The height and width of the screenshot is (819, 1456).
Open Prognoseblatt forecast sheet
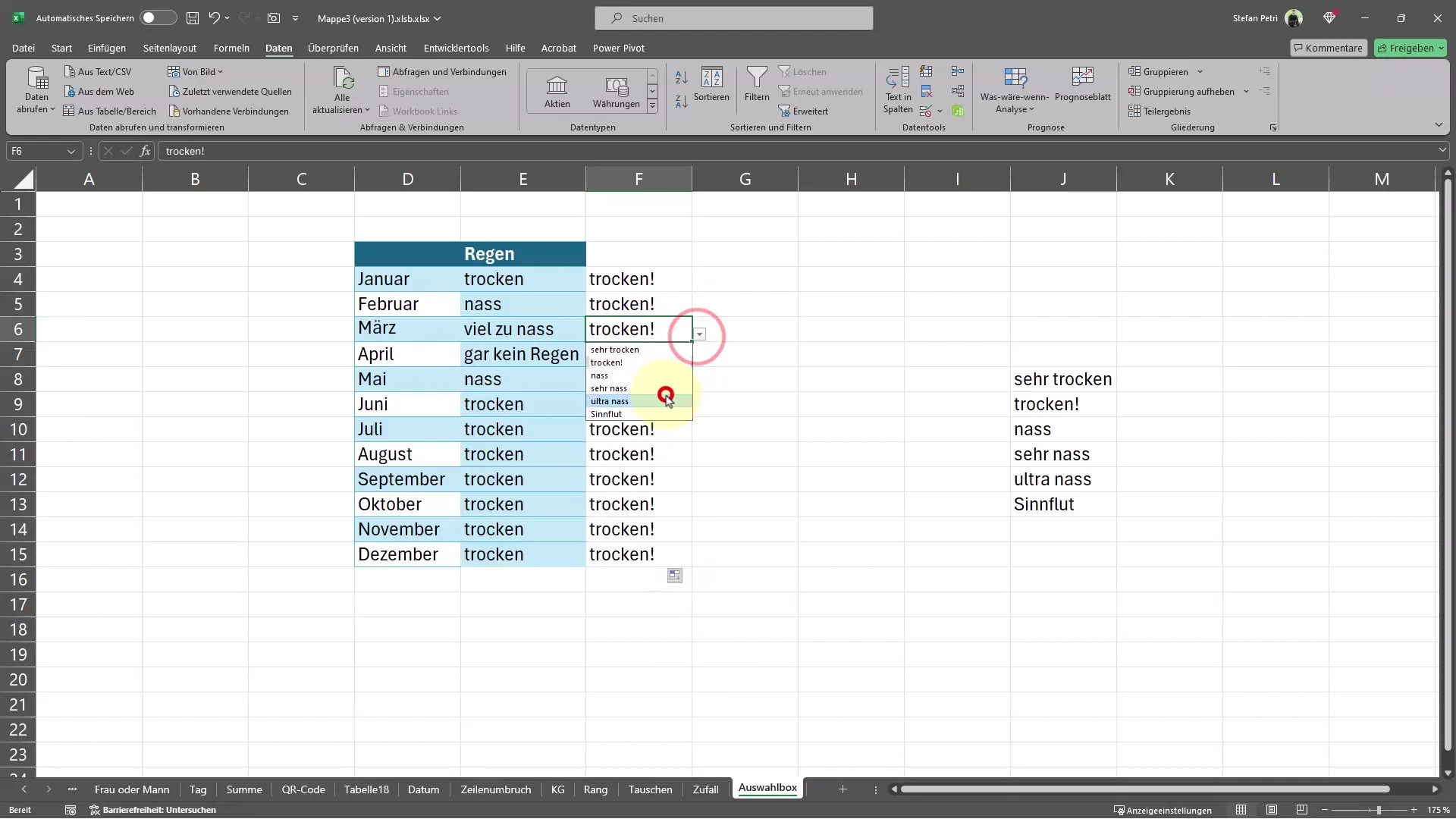[x=1082, y=84]
